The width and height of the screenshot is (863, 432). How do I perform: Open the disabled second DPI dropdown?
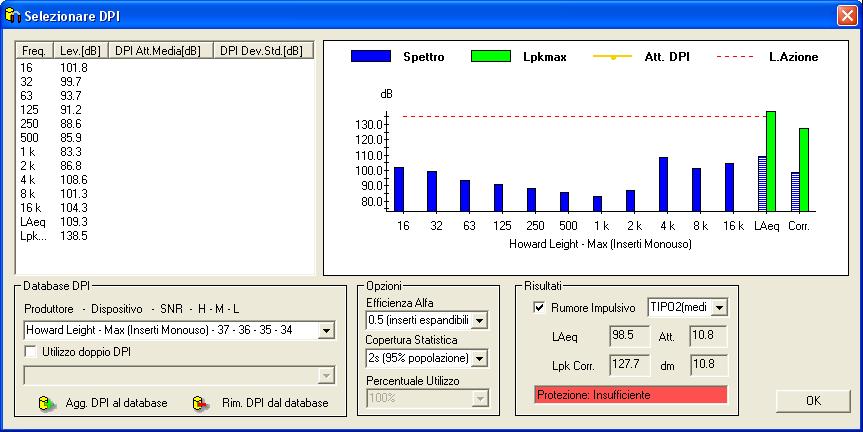click(326, 375)
